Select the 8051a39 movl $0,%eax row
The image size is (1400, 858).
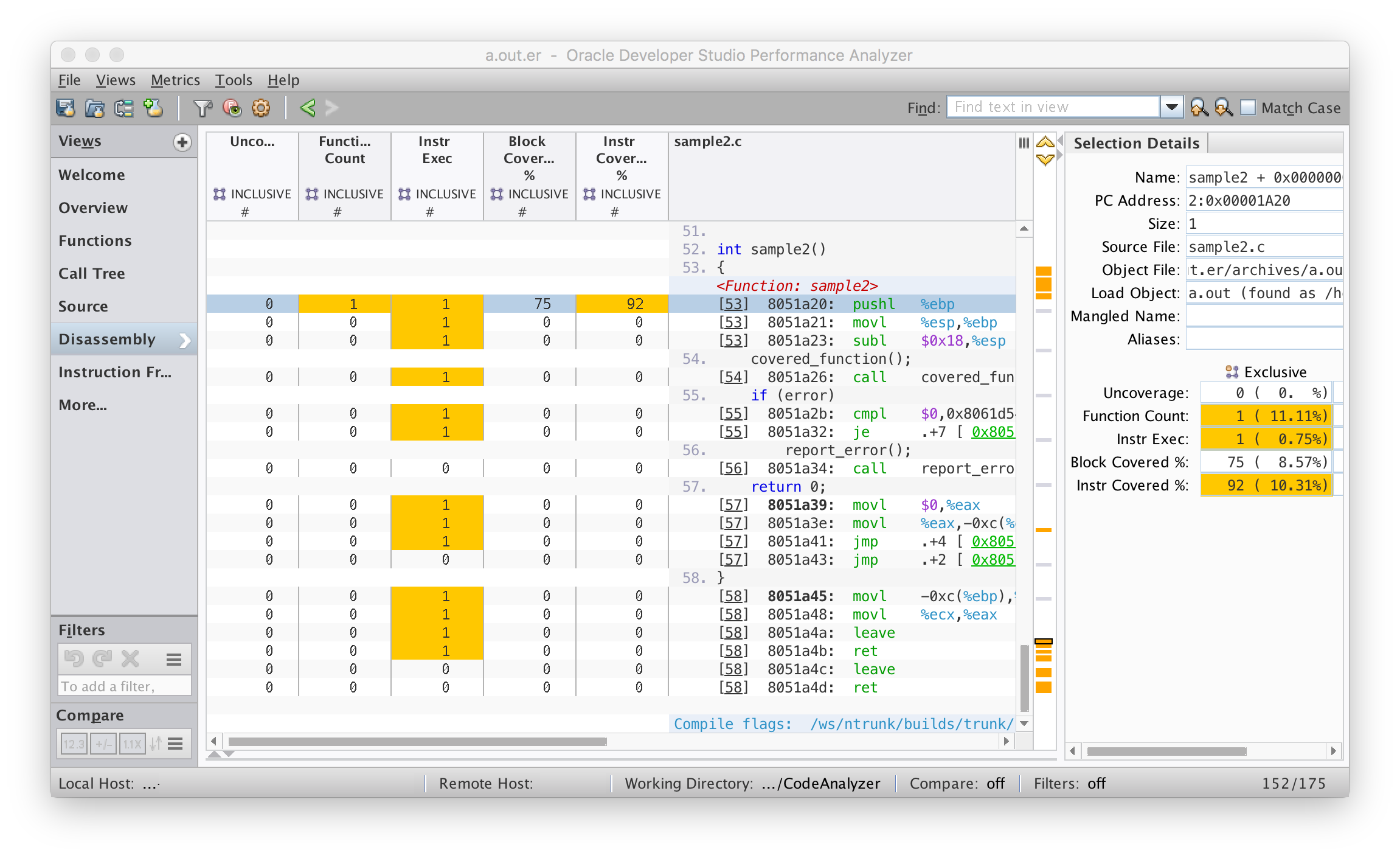pos(611,505)
